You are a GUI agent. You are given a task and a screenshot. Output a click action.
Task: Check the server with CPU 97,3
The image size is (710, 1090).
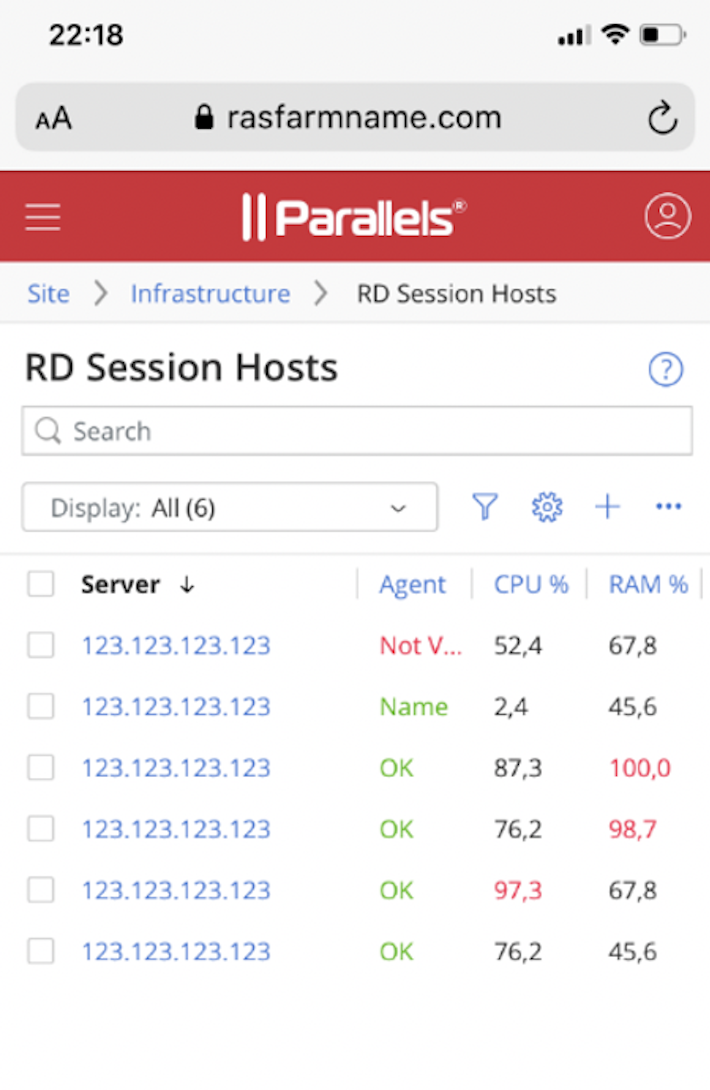pos(41,890)
